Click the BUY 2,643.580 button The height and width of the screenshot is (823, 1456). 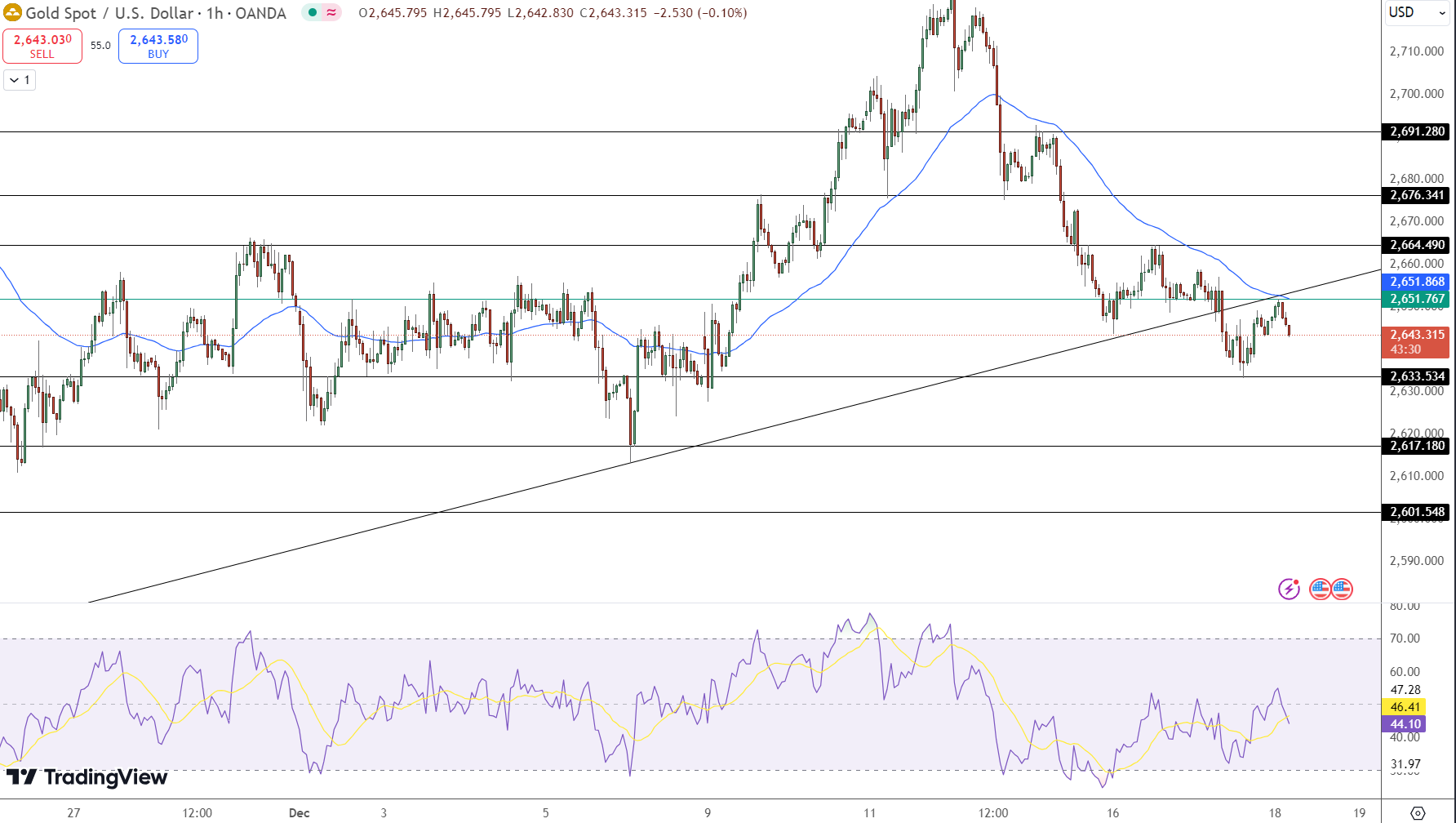[158, 46]
